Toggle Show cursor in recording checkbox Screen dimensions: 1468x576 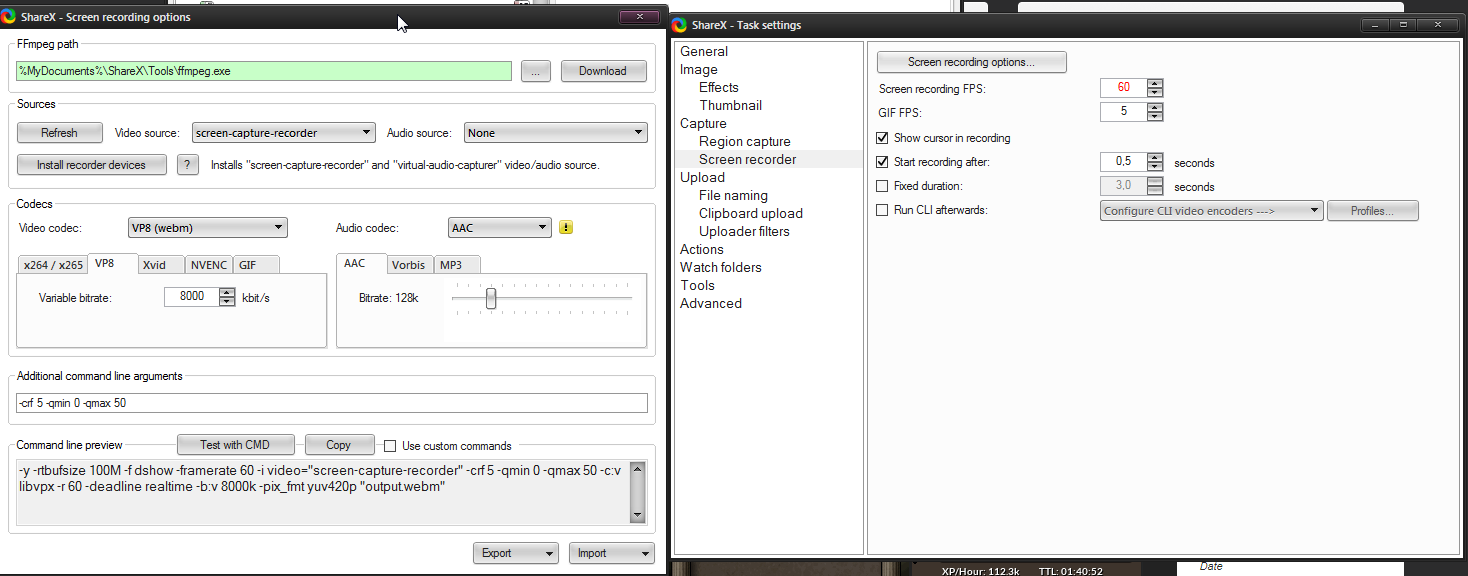pyautogui.click(x=882, y=138)
